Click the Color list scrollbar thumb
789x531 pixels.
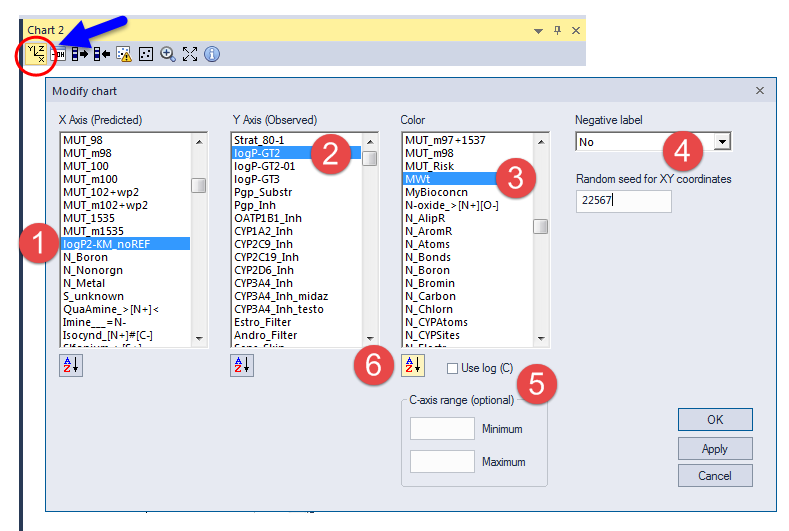tap(541, 226)
